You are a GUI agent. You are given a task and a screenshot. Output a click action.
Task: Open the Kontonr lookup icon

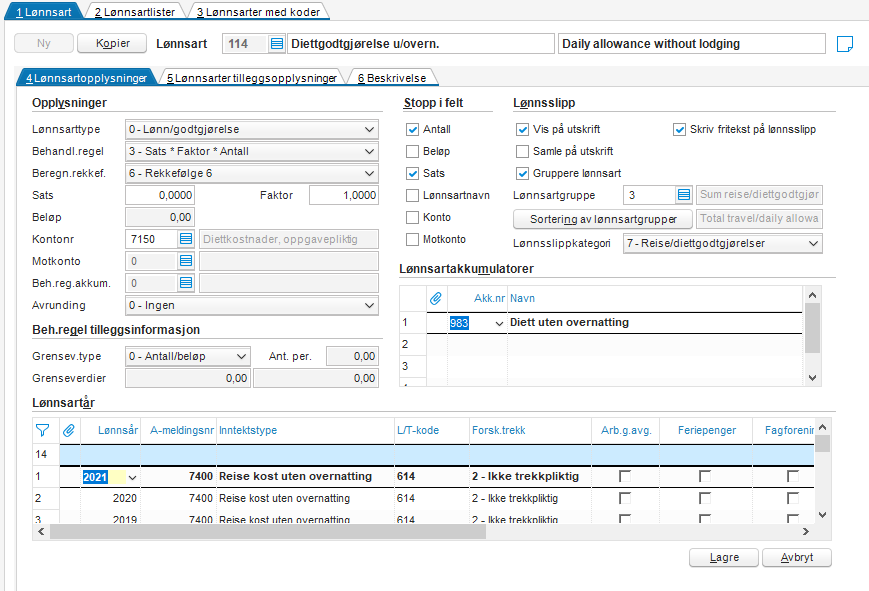tap(185, 239)
